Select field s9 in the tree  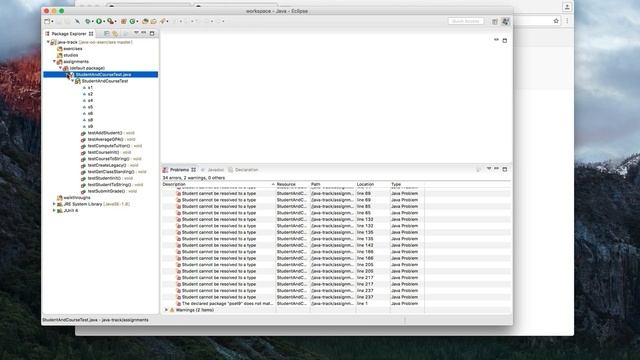[x=88, y=127]
